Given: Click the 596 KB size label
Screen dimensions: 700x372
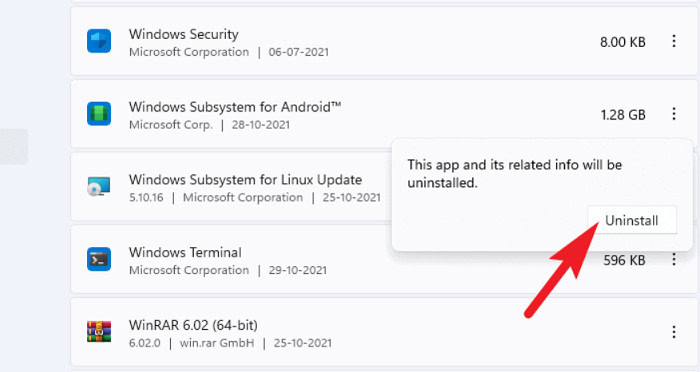Looking at the screenshot, I should [625, 260].
